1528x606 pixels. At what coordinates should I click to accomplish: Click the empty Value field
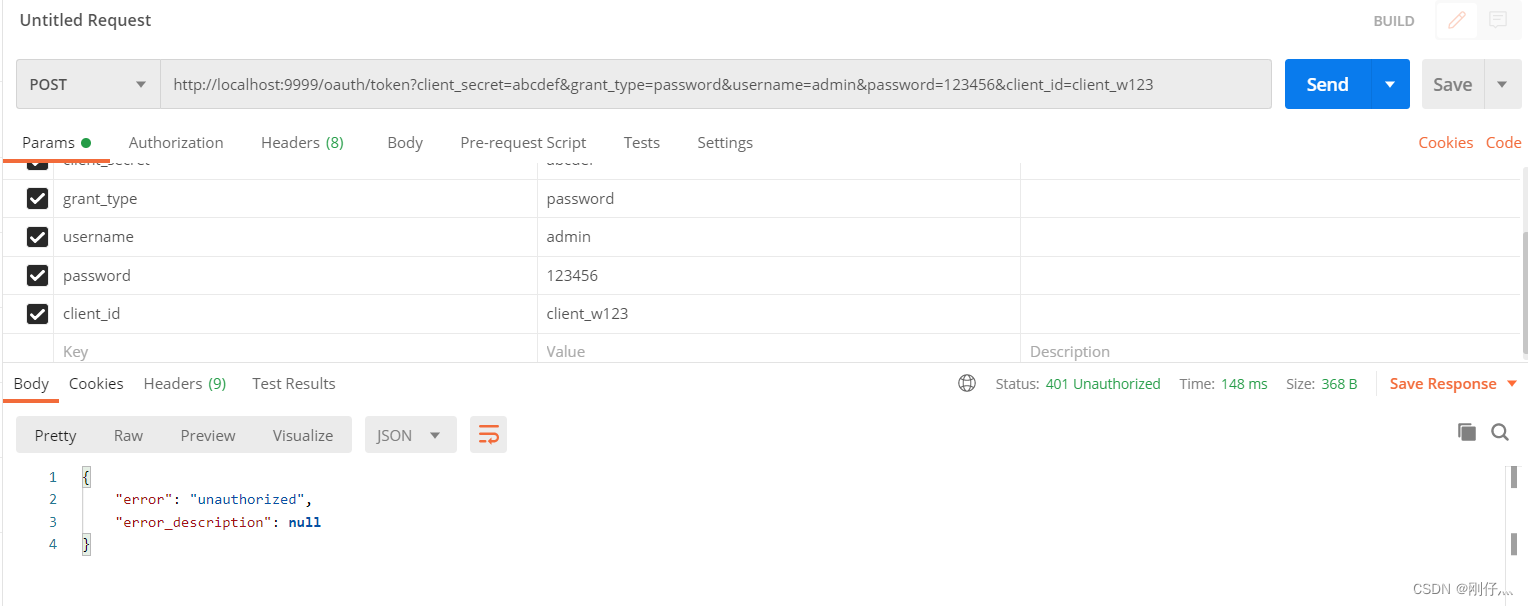(x=779, y=350)
